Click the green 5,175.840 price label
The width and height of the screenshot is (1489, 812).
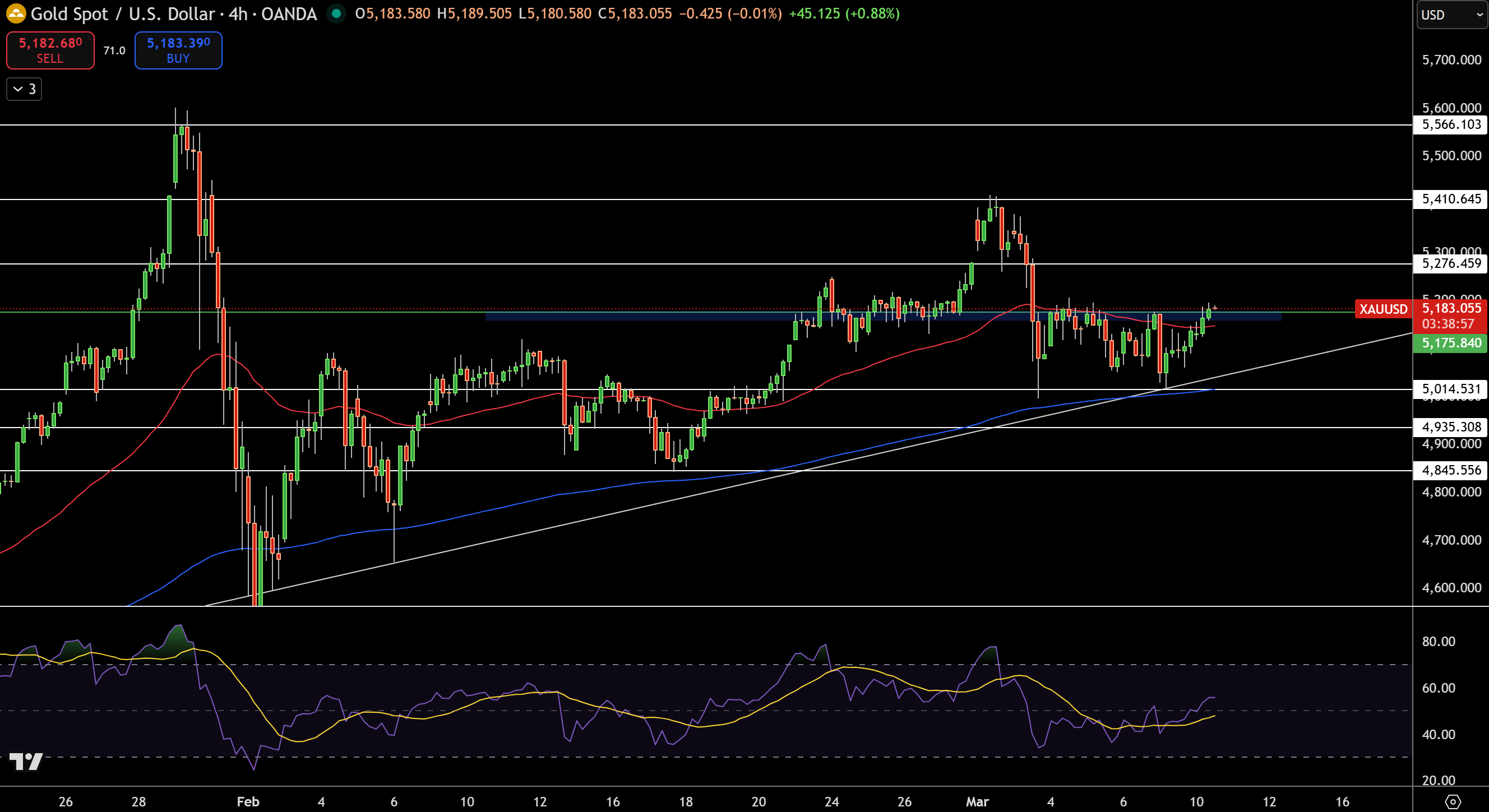[1450, 343]
